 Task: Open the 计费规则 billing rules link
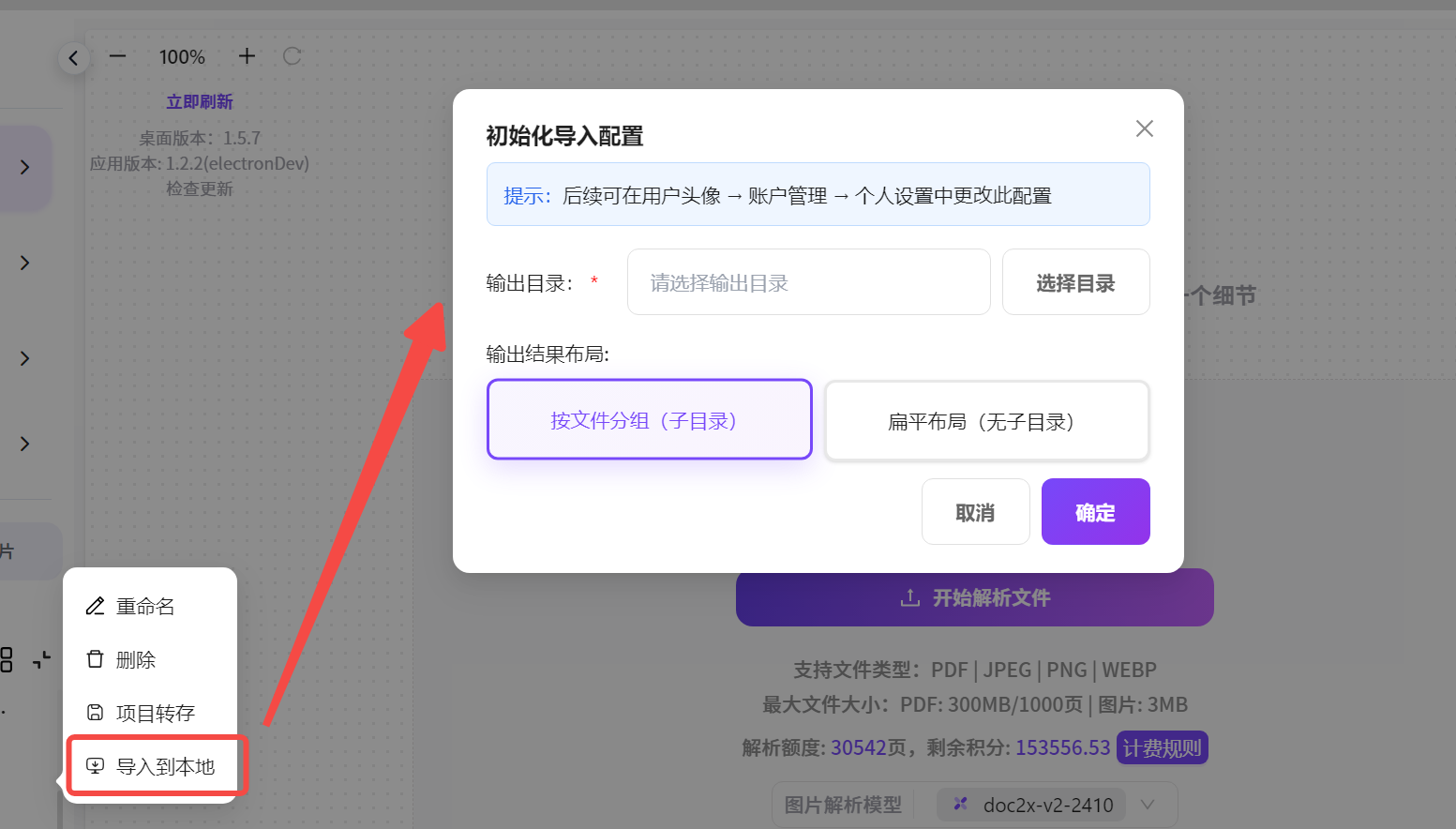[x=1162, y=747]
